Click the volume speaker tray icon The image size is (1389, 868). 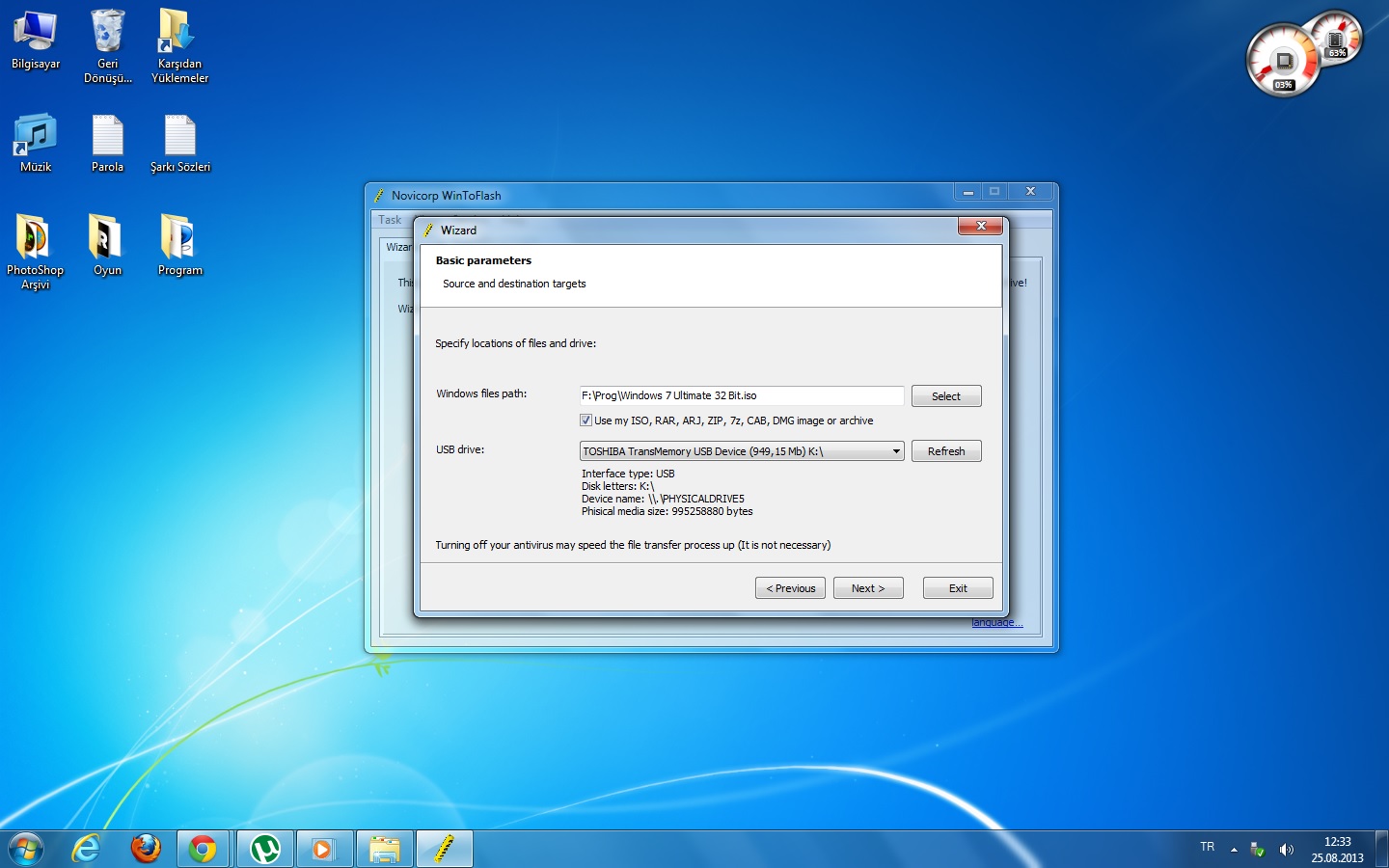click(x=1286, y=850)
